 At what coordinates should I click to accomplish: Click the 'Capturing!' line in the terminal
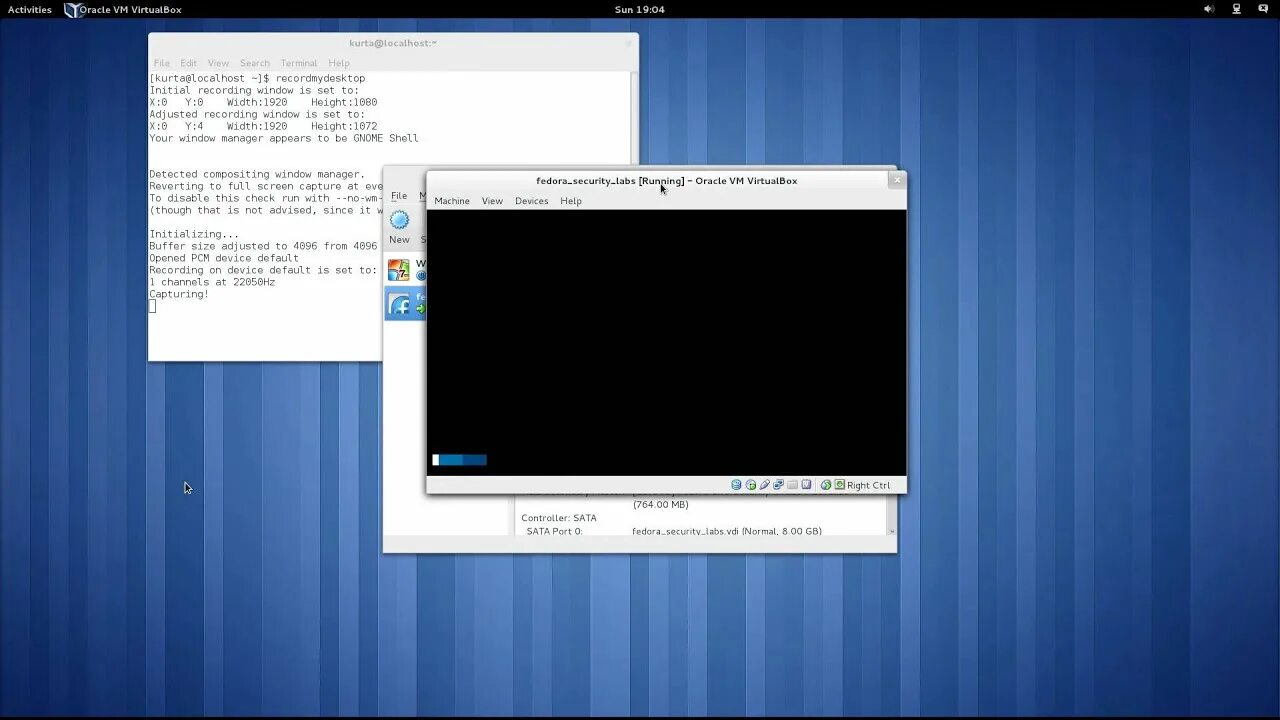(x=179, y=294)
